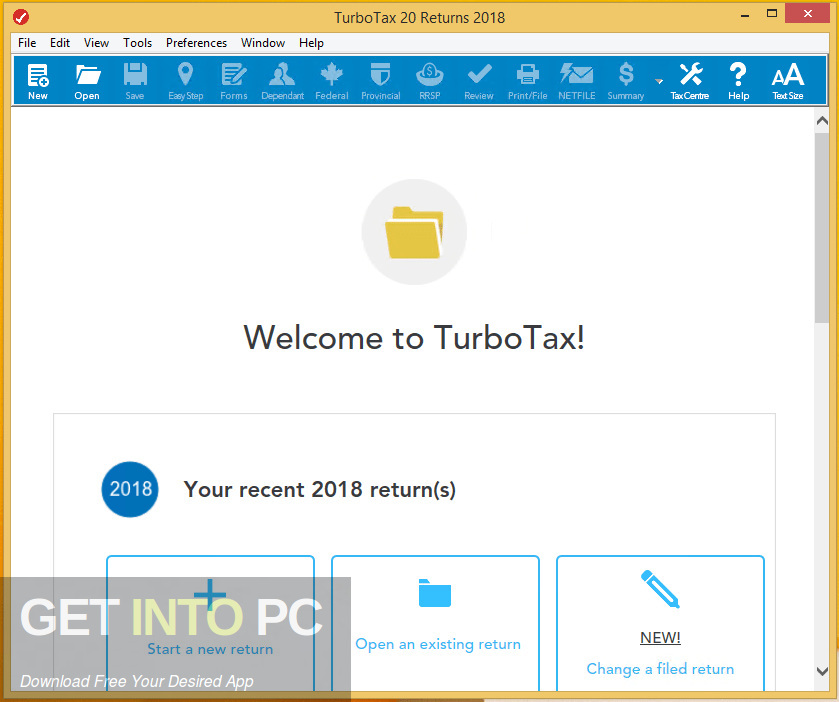
Task: Click the 2018 year badge circle
Action: pos(130,489)
